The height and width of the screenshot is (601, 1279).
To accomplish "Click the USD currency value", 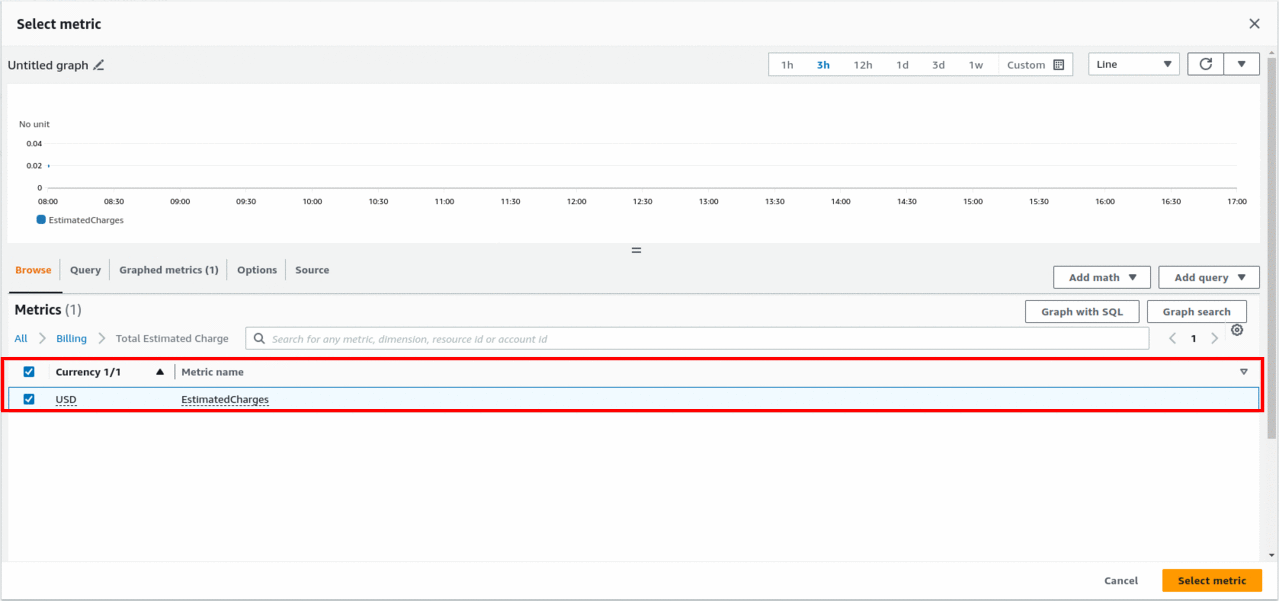I will point(66,400).
